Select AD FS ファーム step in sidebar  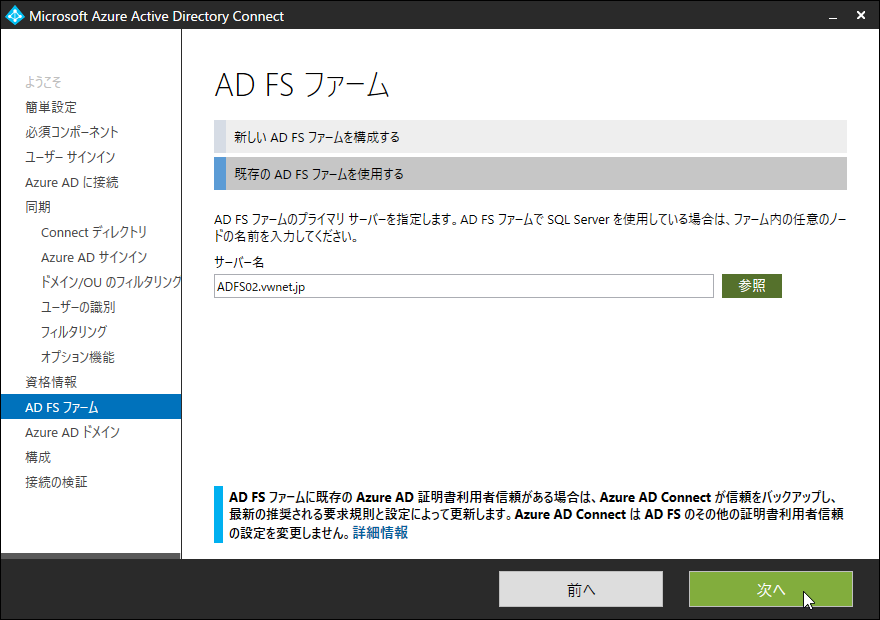tap(91, 407)
